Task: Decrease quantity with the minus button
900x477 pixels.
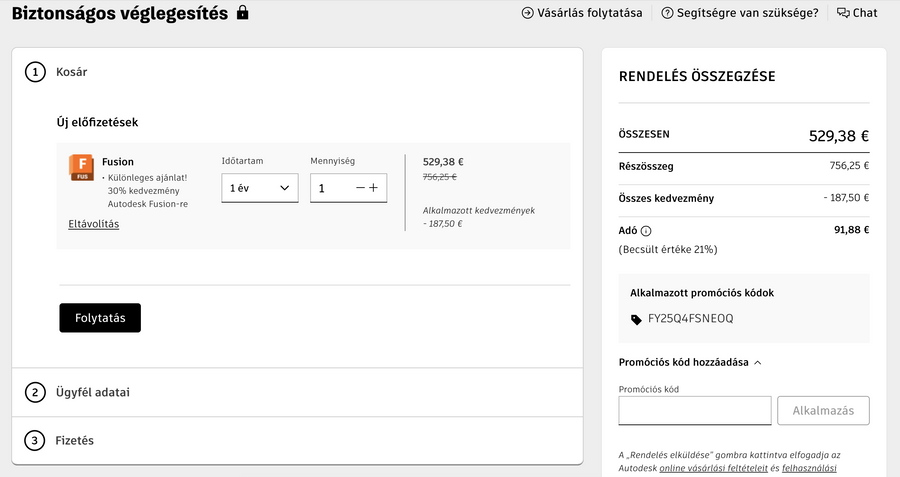Action: point(360,187)
